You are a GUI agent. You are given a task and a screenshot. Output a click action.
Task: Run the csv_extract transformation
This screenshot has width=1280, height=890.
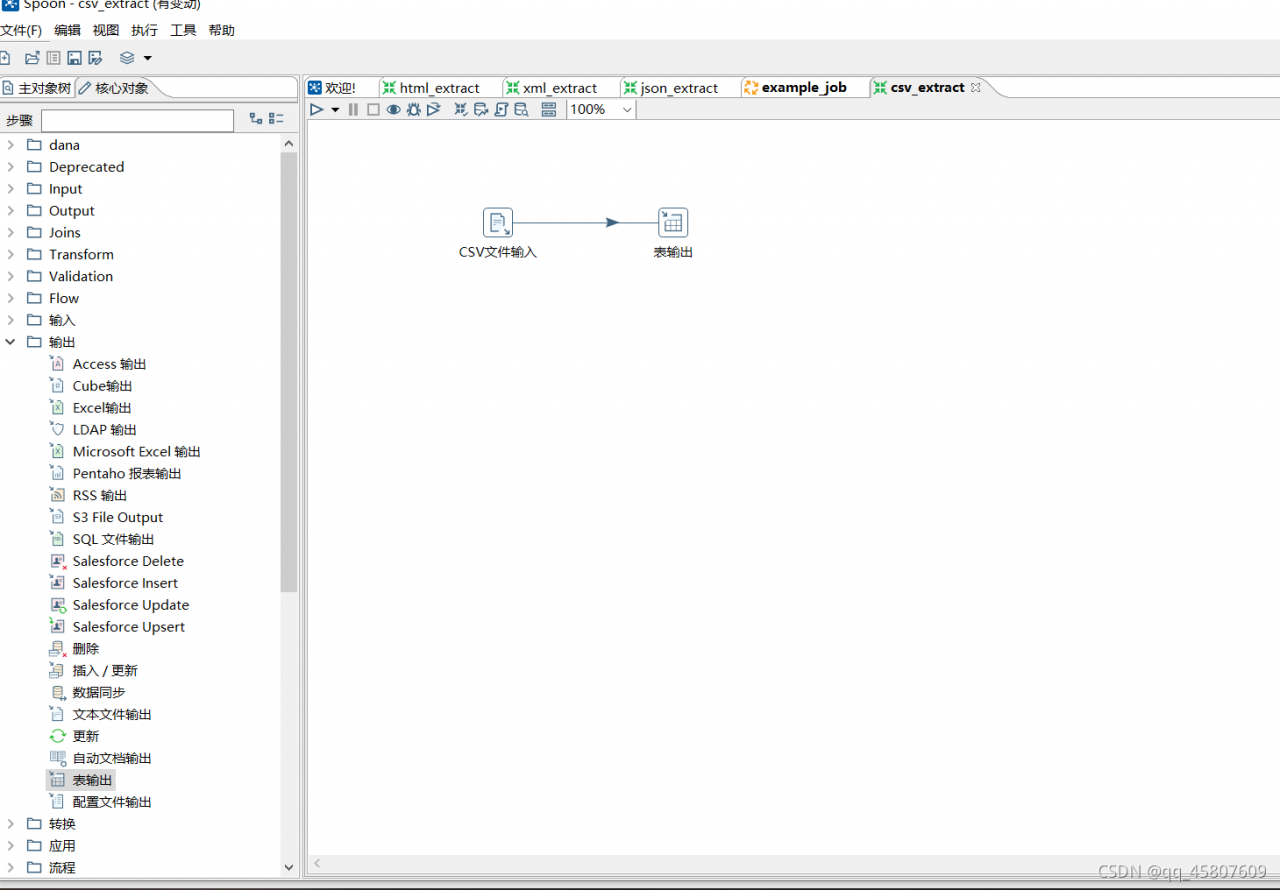tap(316, 109)
